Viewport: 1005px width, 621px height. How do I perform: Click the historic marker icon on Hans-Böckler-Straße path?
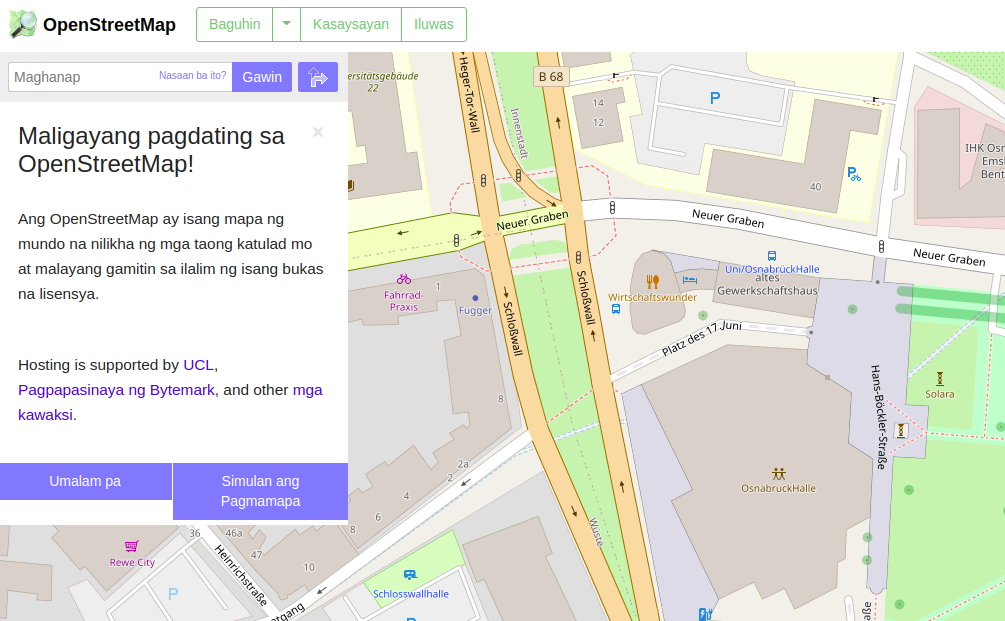click(901, 431)
